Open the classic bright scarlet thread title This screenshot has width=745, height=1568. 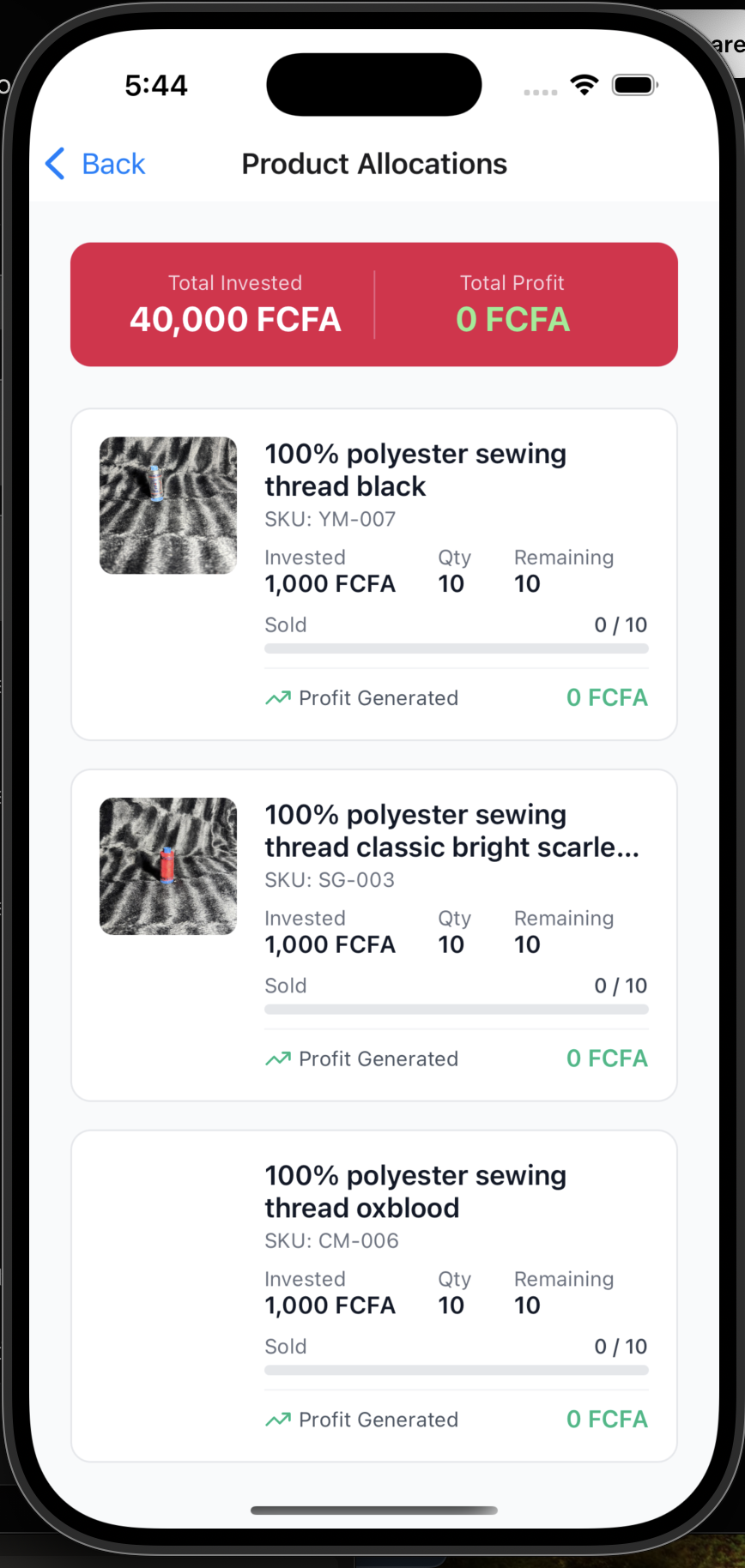(451, 830)
